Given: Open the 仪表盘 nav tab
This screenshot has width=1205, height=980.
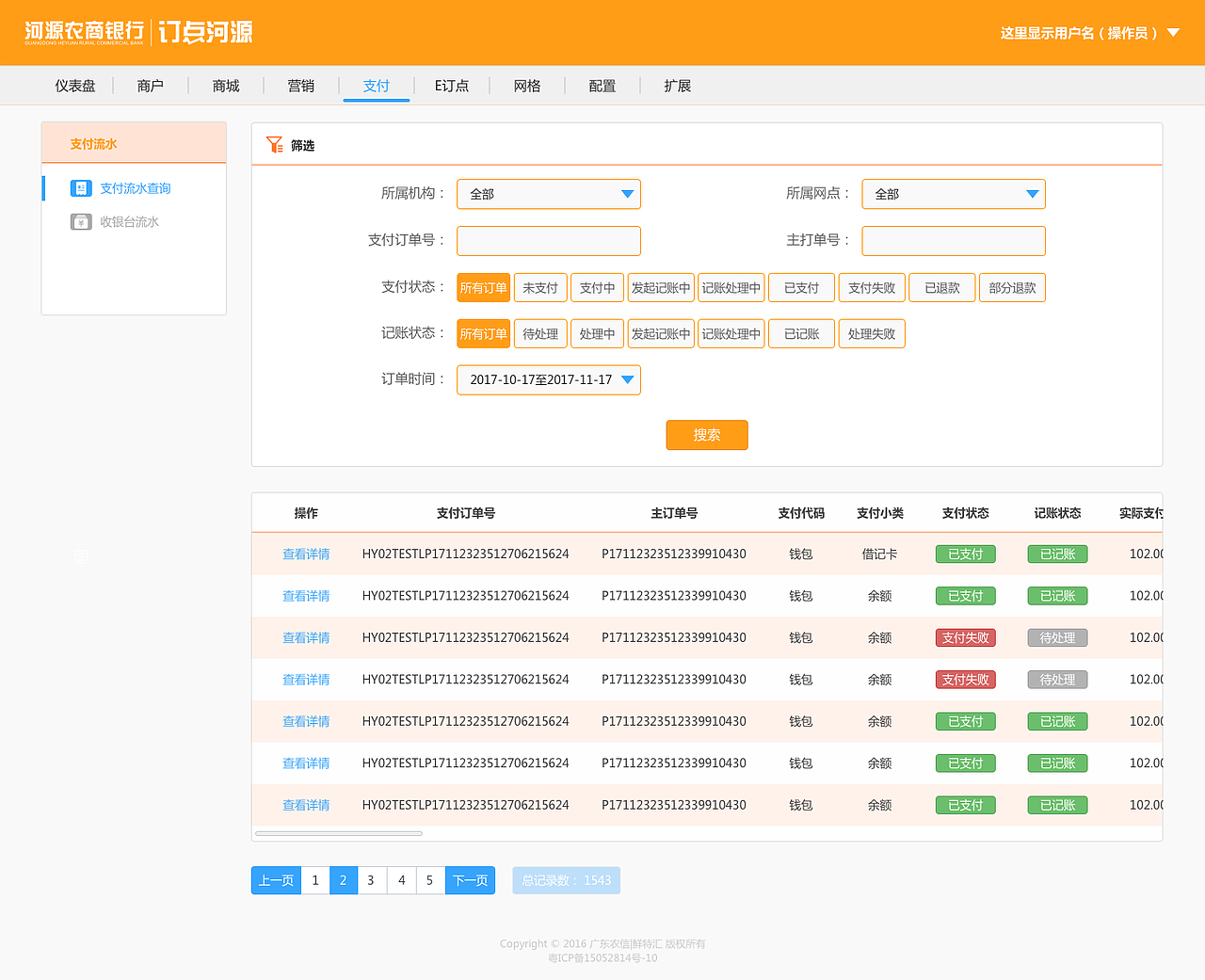Looking at the screenshot, I should coord(75,86).
